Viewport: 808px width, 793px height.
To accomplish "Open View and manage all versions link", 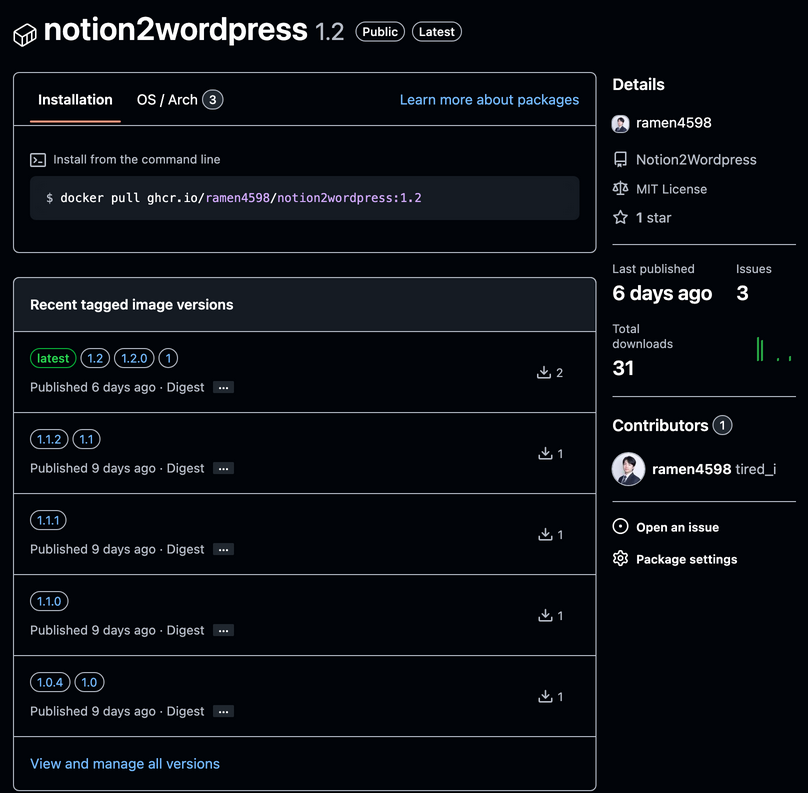I will click(125, 764).
